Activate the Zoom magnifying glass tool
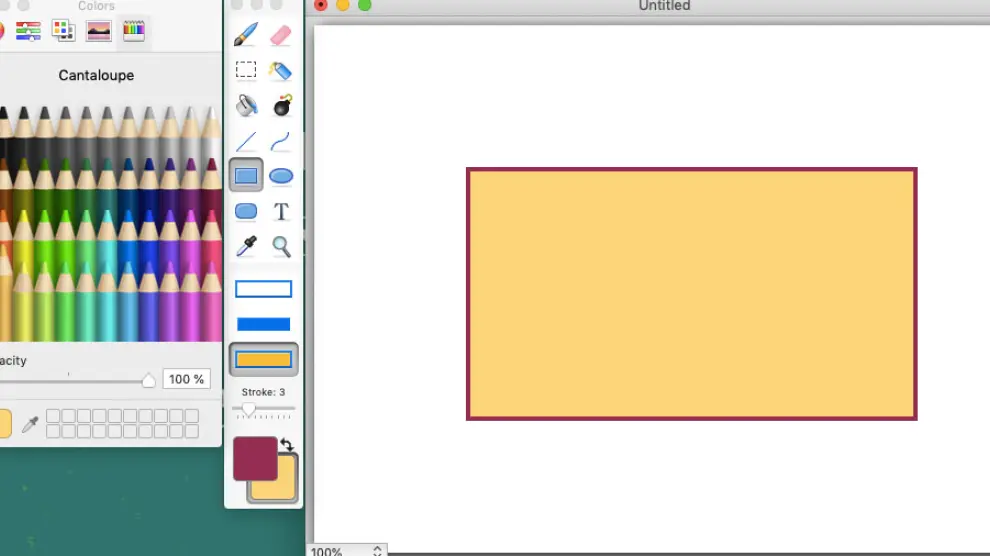 click(281, 246)
